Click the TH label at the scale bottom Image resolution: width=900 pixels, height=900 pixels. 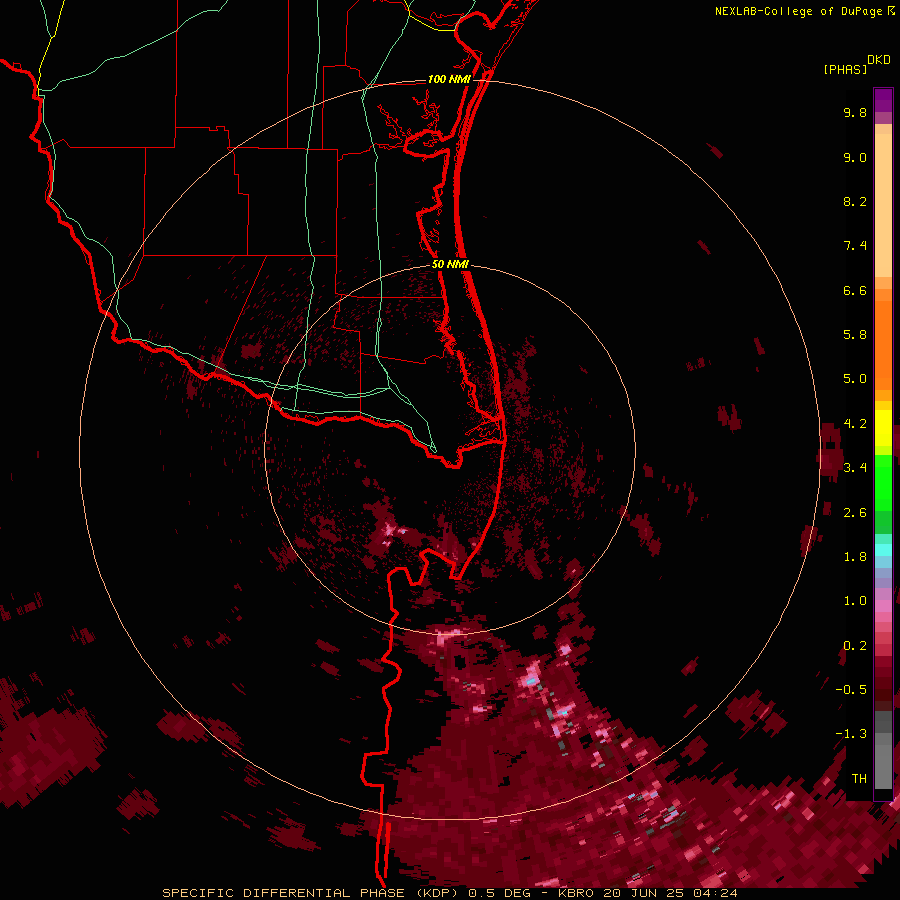859,779
